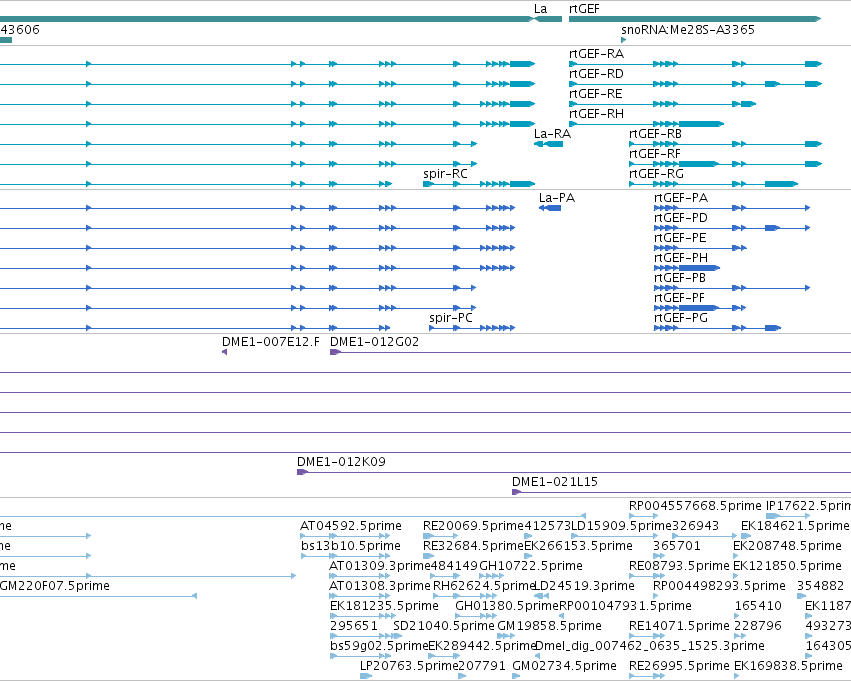
Task: Select the RE08793.5prime EST label
Action: 679,567
